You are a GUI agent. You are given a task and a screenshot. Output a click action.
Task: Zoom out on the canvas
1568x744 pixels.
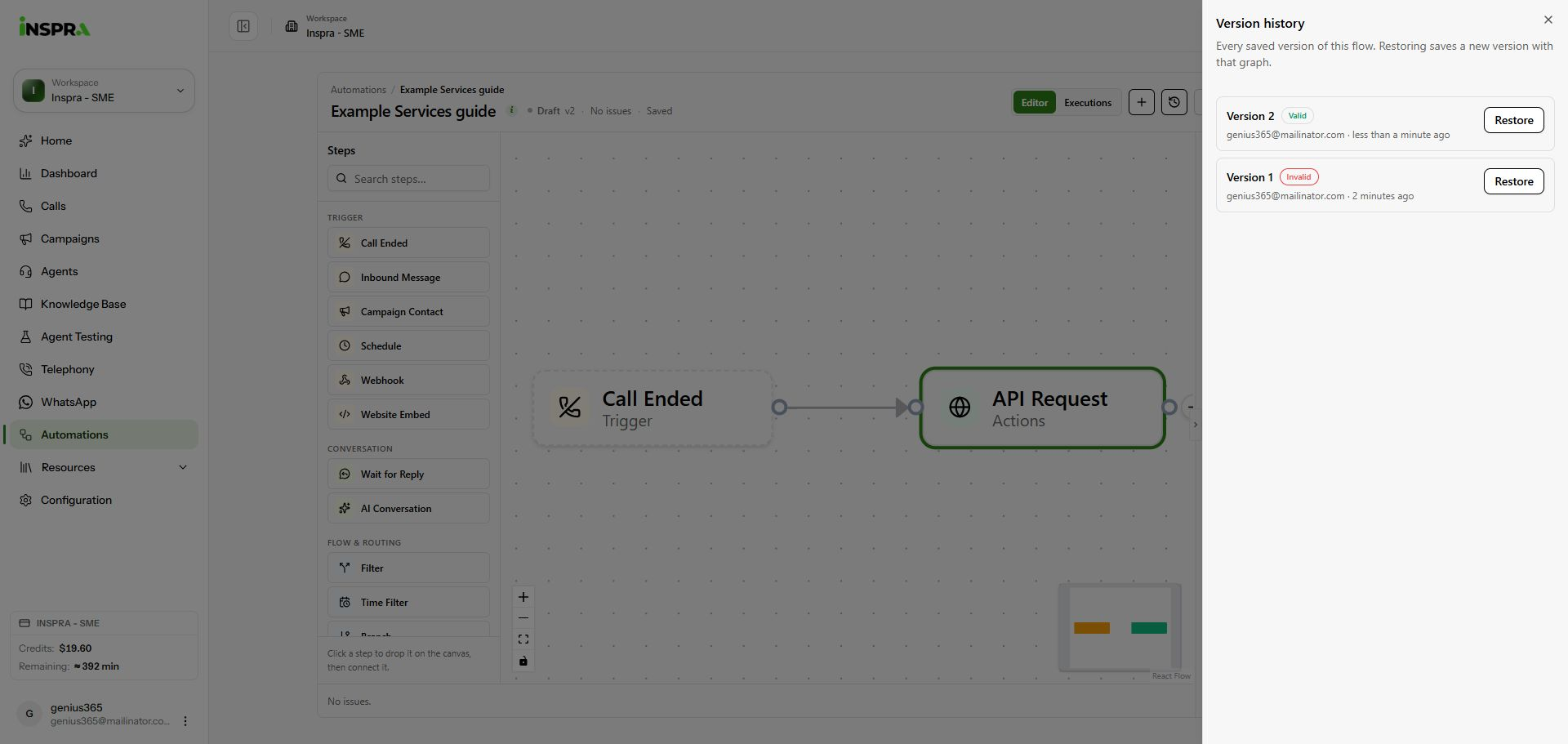pyautogui.click(x=523, y=618)
